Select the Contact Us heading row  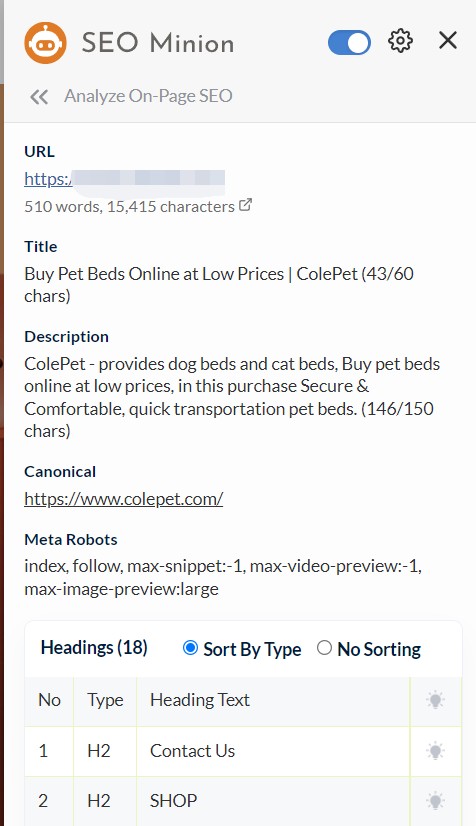(243, 751)
